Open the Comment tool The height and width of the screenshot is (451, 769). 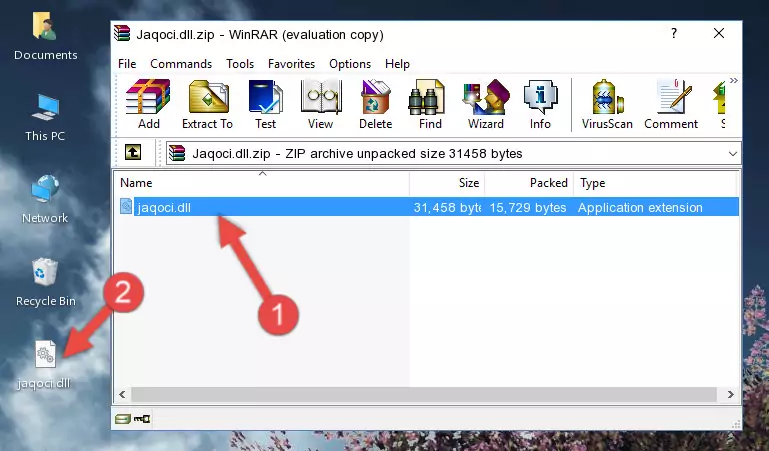[x=671, y=104]
